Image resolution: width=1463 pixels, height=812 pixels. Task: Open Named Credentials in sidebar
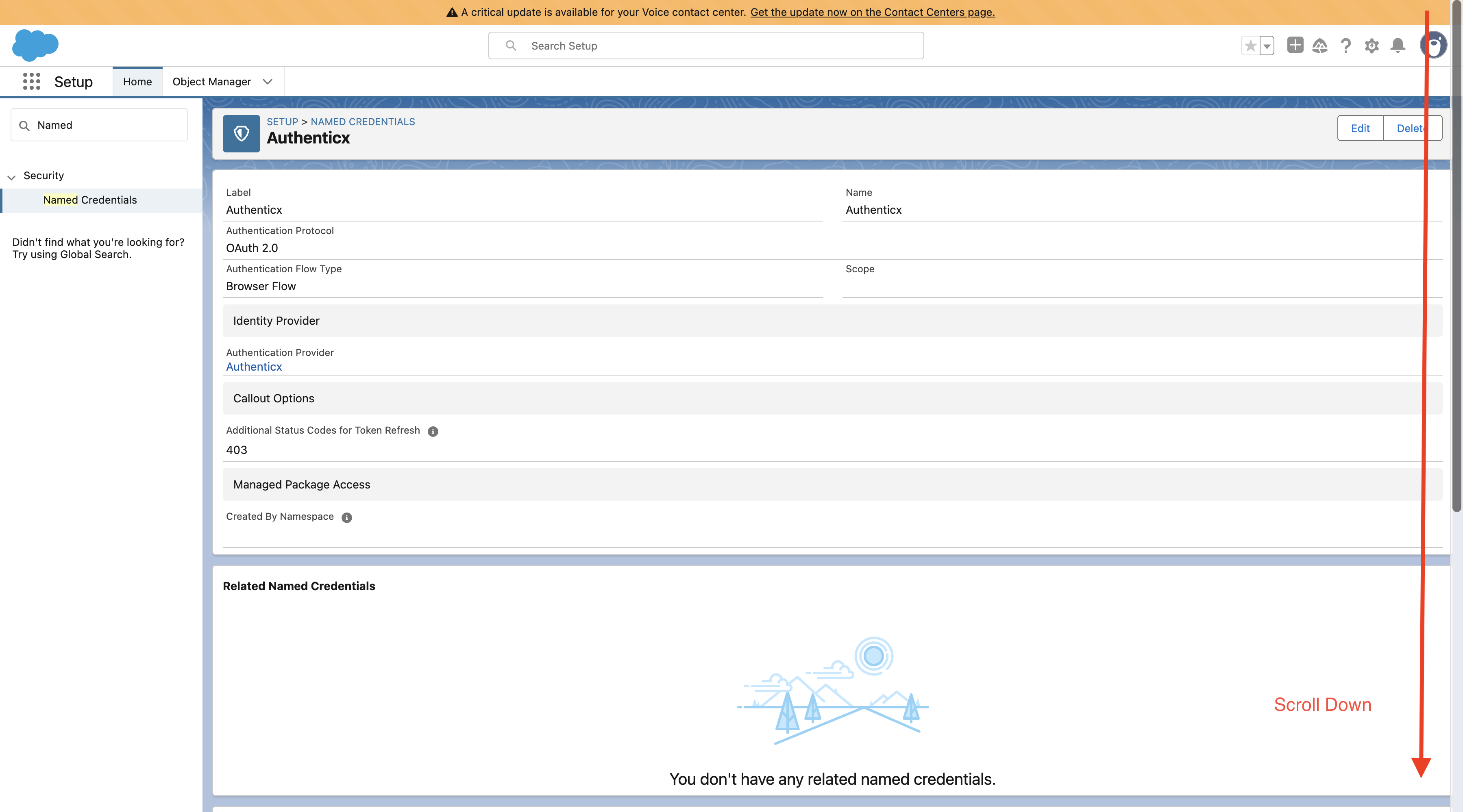[90, 200]
